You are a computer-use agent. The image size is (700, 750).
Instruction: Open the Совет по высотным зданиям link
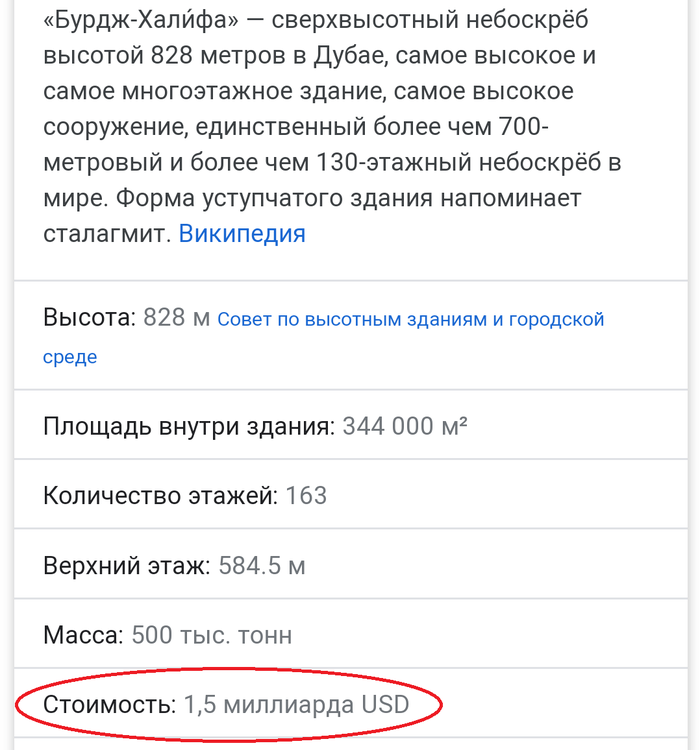(410, 320)
